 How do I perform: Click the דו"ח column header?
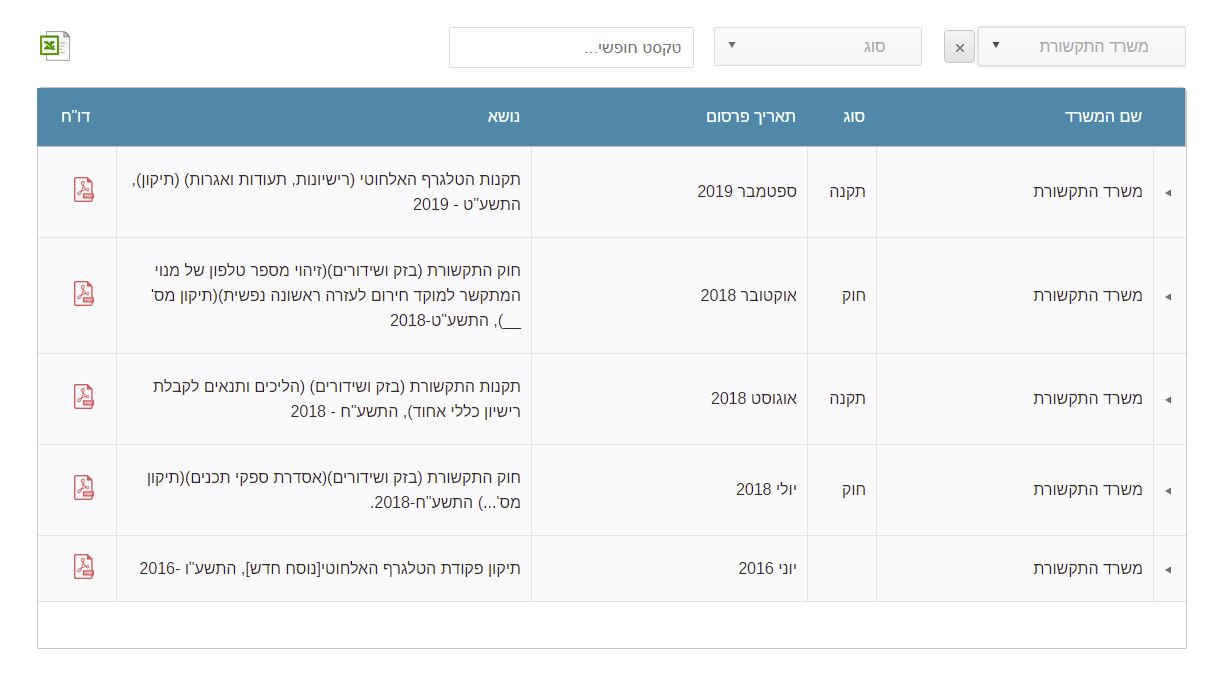point(76,117)
